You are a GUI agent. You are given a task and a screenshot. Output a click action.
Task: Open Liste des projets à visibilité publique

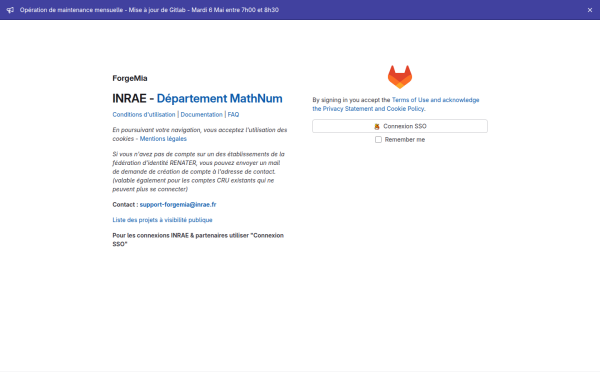pyautogui.click(x=162, y=220)
